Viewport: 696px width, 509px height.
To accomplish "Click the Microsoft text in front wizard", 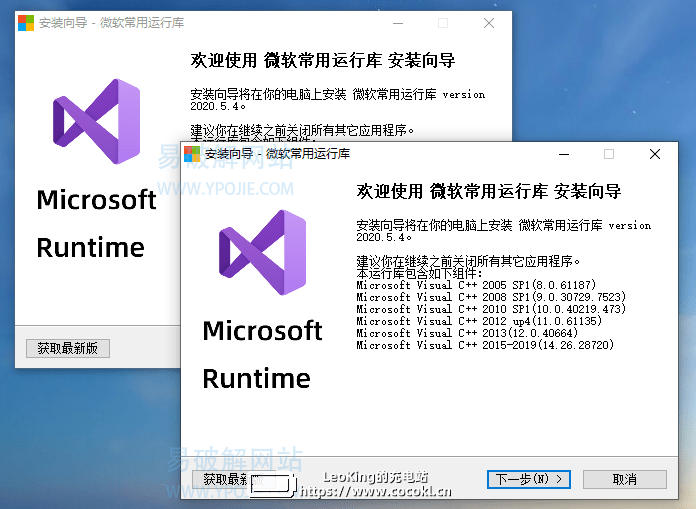I will click(x=262, y=331).
